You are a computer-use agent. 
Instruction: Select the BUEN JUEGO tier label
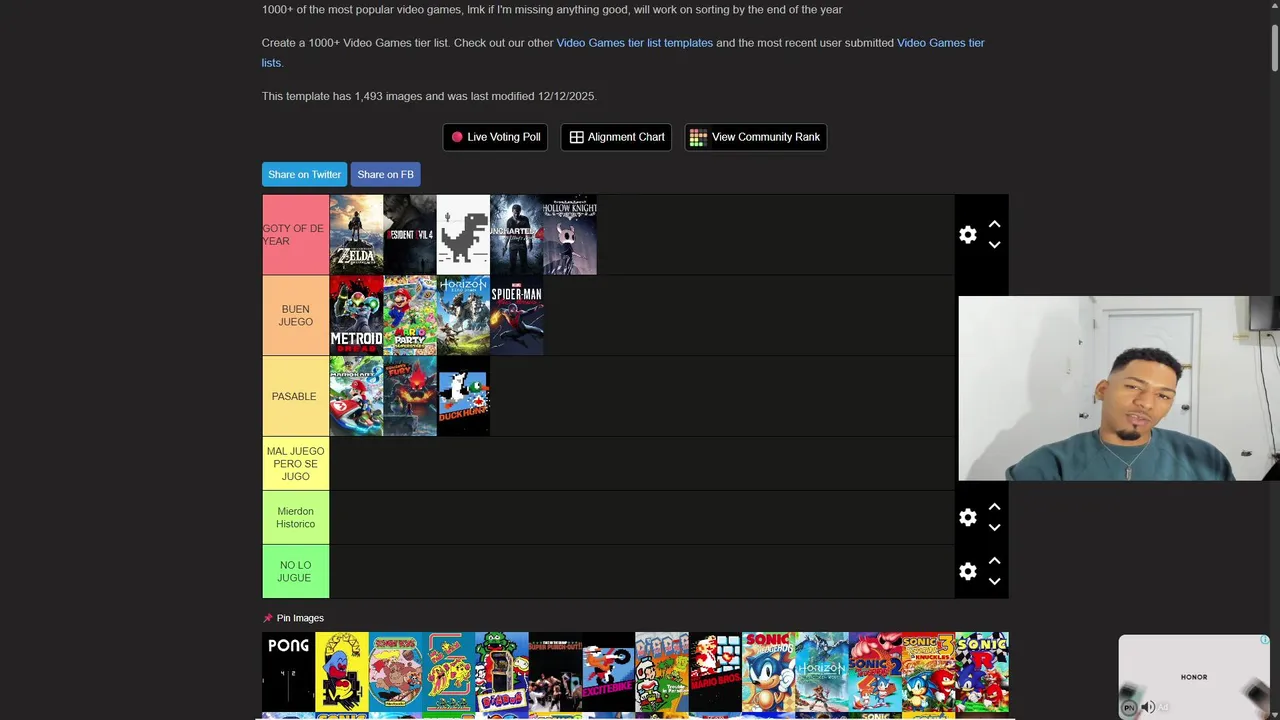(295, 315)
